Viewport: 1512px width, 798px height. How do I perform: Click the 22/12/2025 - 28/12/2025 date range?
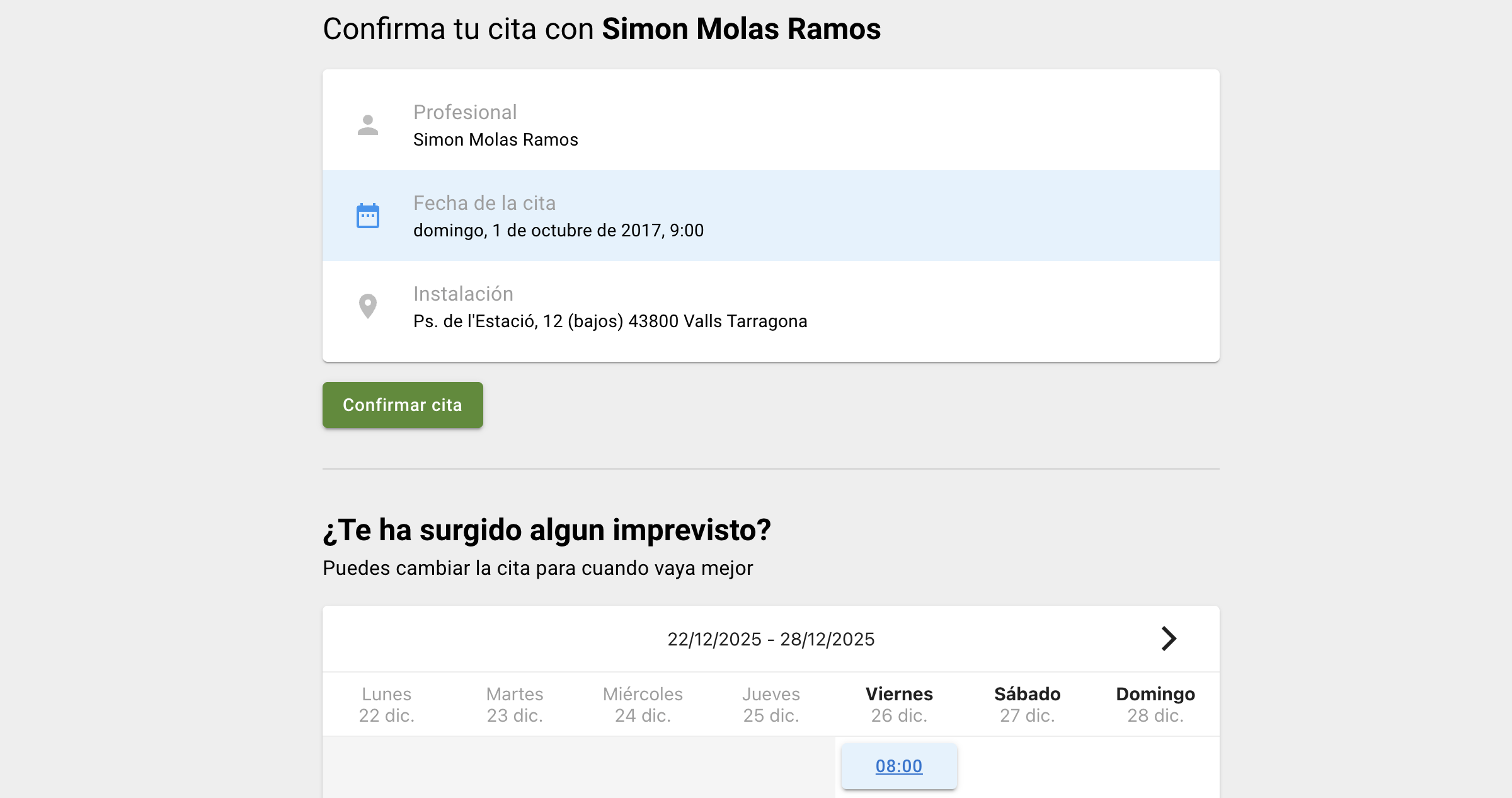(770, 639)
